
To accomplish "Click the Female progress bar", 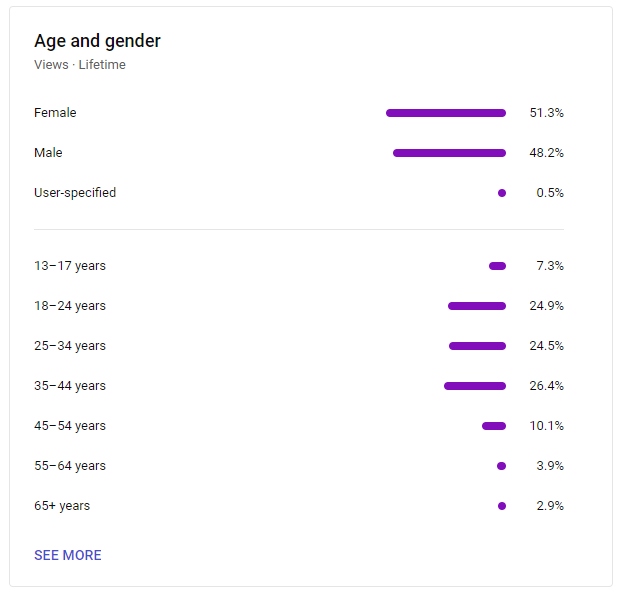I will 445,113.
